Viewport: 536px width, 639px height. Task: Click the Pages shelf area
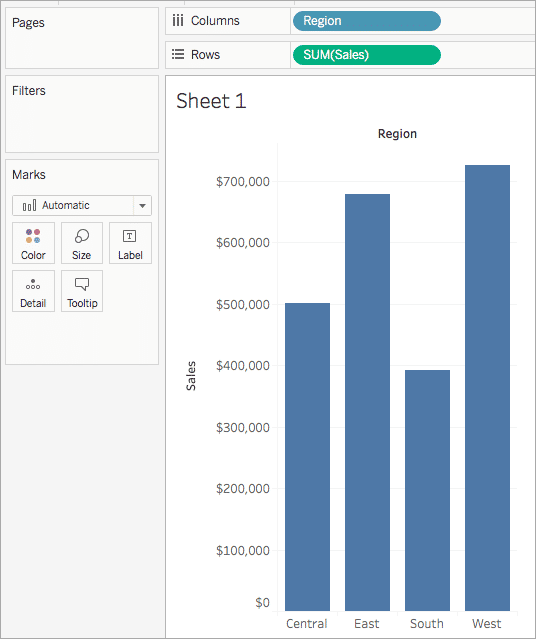coord(82,38)
